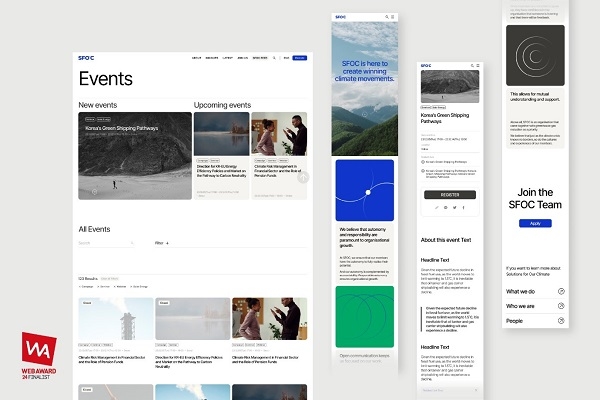Open hamburger menu on event detail mobile page
This screenshot has height=400, width=600.
(x=476, y=66)
